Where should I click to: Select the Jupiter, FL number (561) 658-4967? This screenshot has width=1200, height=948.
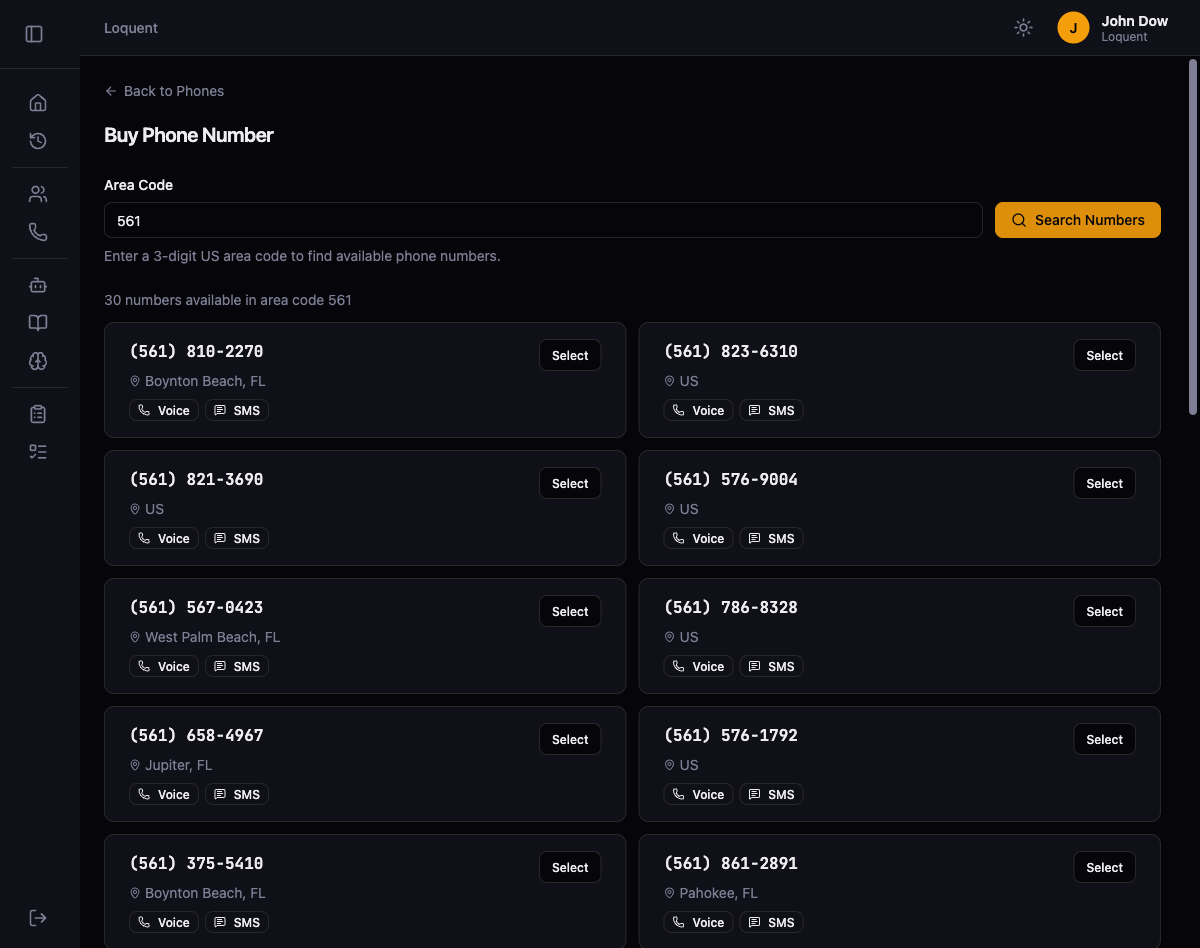coord(570,740)
